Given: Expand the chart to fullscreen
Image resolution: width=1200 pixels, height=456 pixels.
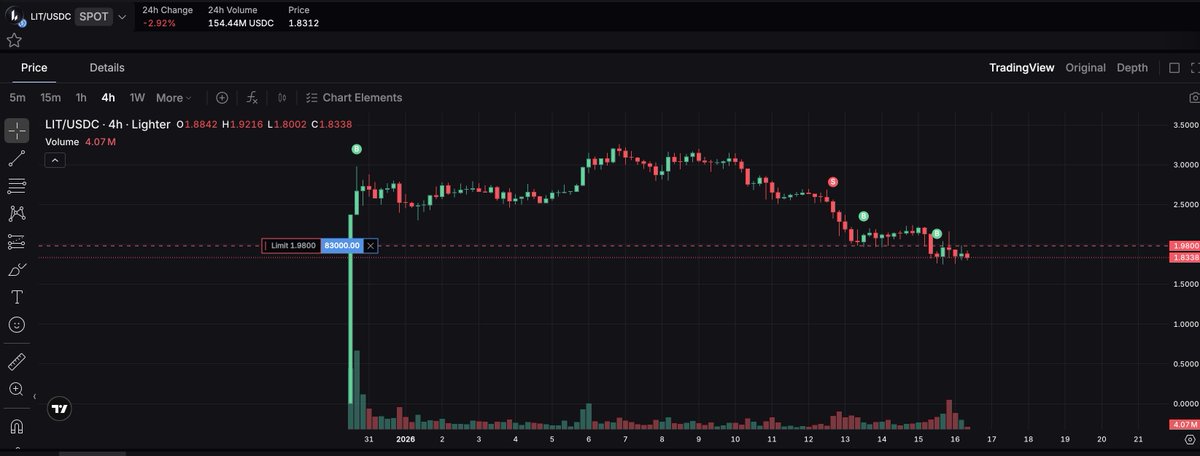Looking at the screenshot, I should [1195, 68].
